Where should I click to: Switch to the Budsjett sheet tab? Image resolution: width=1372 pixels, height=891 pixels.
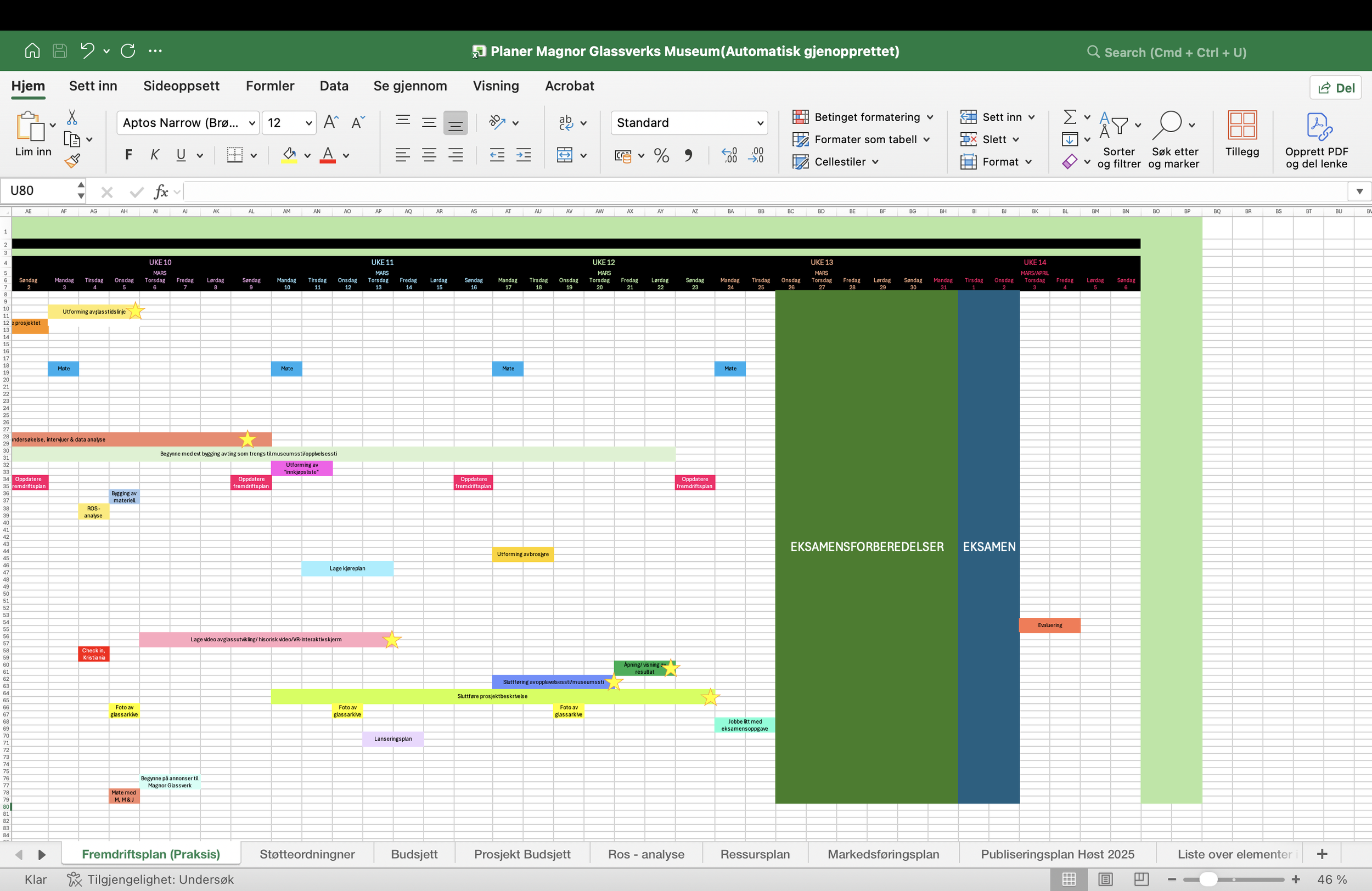(414, 854)
